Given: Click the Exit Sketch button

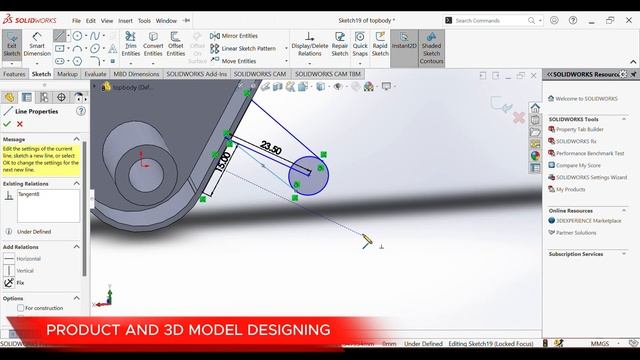Looking at the screenshot, I should (11, 45).
